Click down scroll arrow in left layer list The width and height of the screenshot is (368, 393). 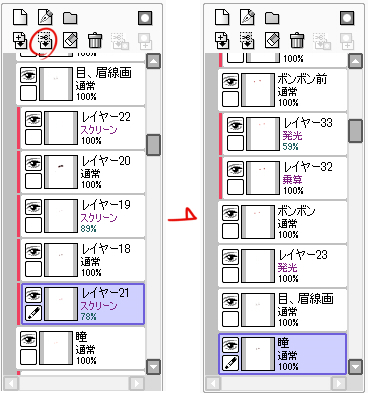coord(154,367)
